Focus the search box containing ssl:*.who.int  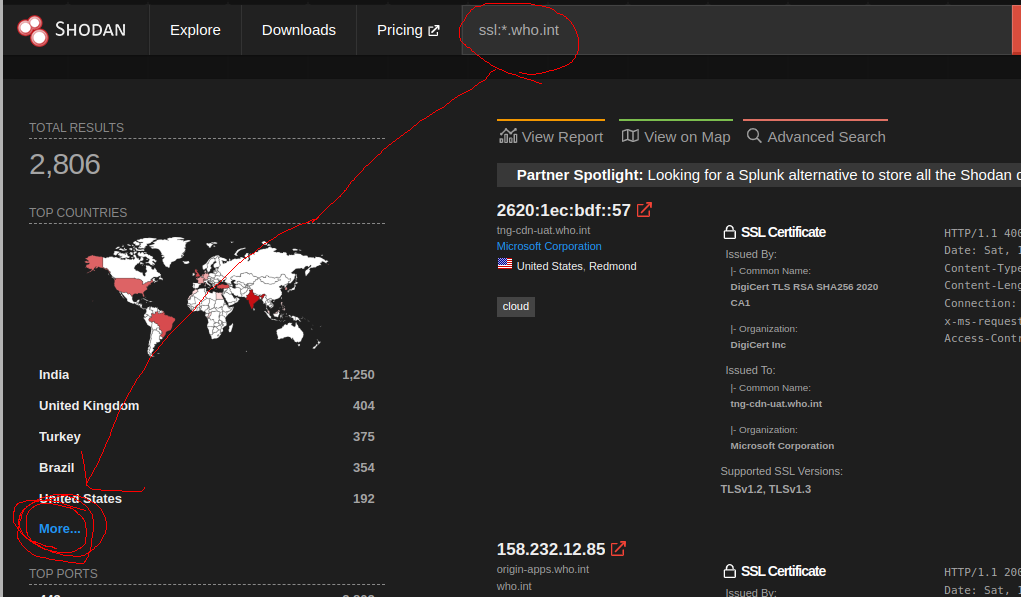pyautogui.click(x=736, y=30)
